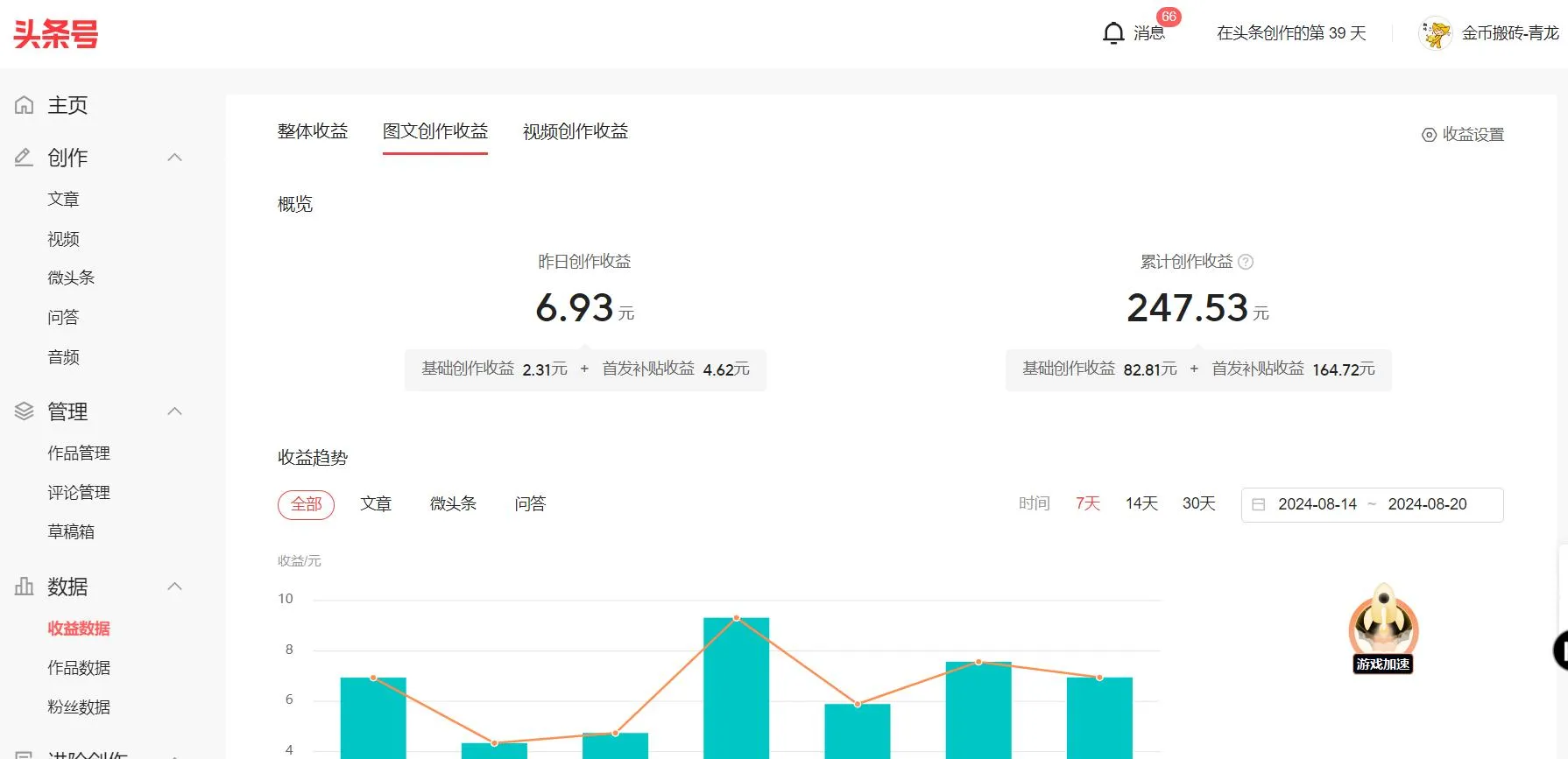The width and height of the screenshot is (1568, 759).
Task: Click the username 金币搬砖-青龙
Action: tap(1510, 33)
